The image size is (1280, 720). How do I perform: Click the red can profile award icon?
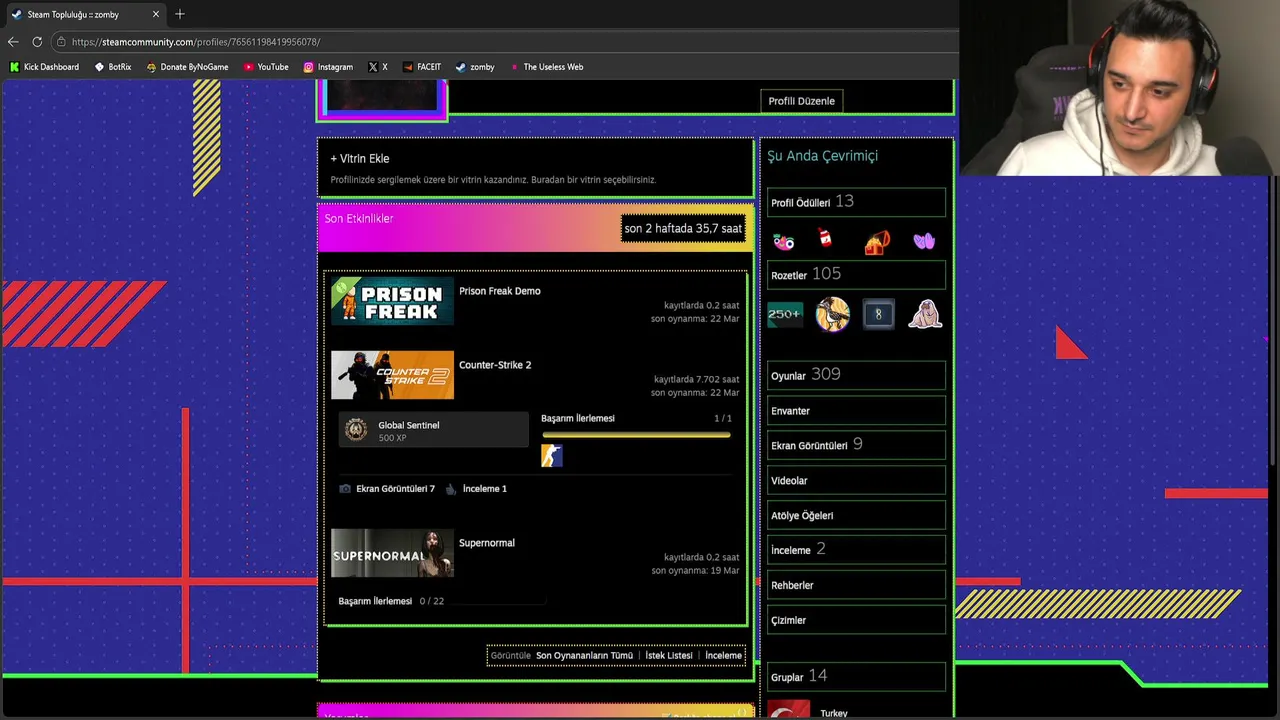825,239
